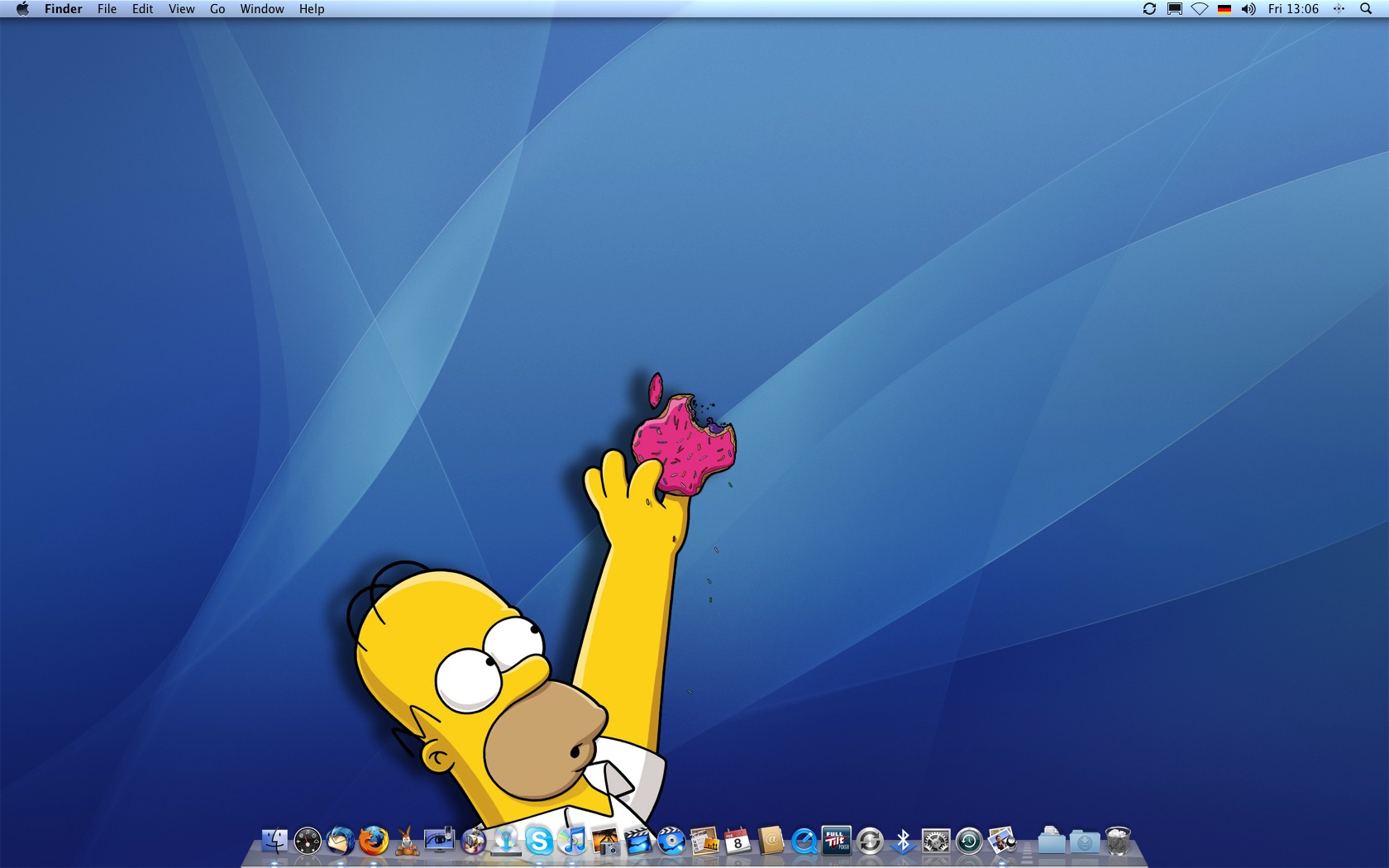The image size is (1389, 868).
Task: Open the iCal calendar dock icon
Action: [737, 842]
